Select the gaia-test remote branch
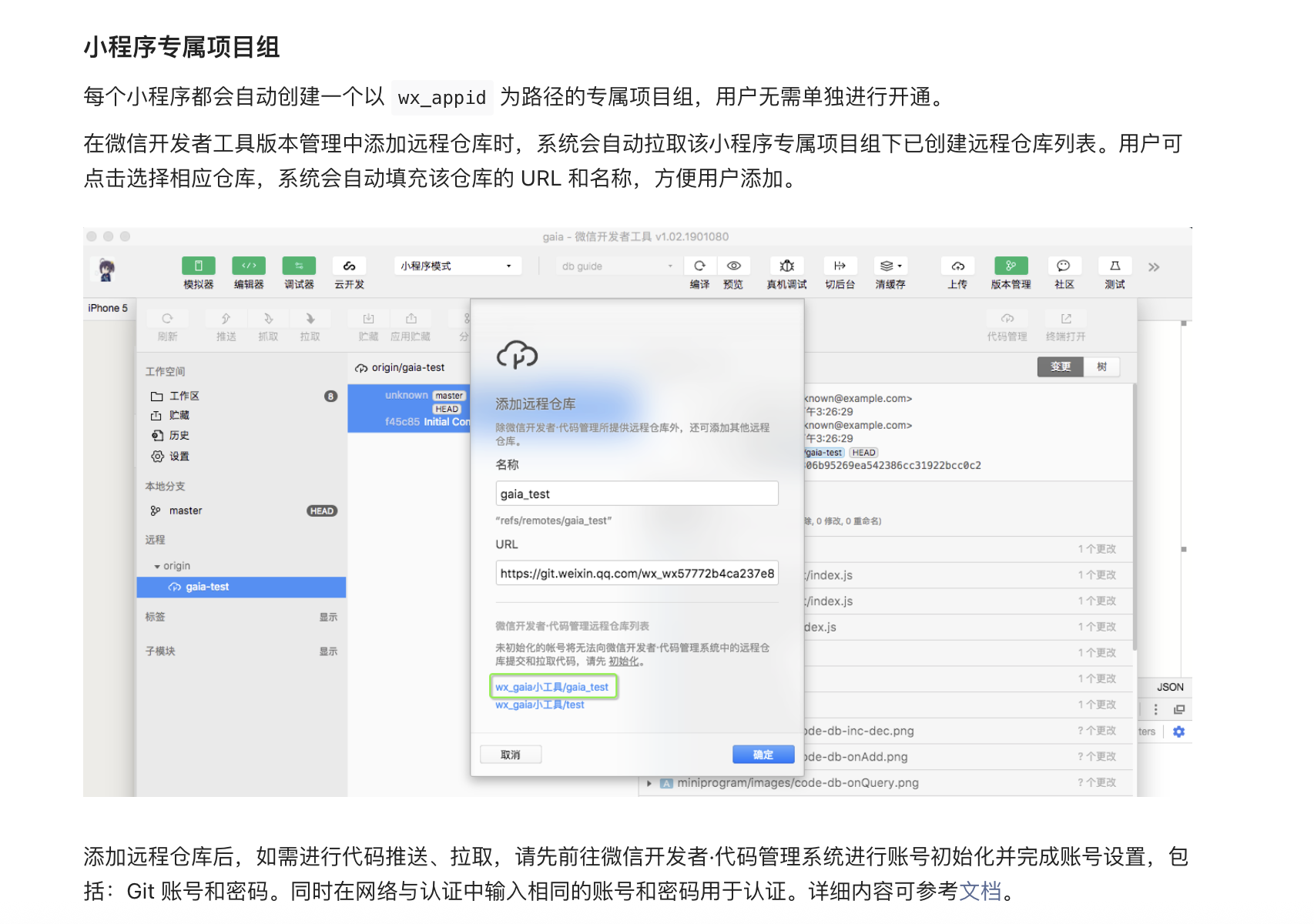This screenshot has height=924, width=1314. (x=241, y=587)
